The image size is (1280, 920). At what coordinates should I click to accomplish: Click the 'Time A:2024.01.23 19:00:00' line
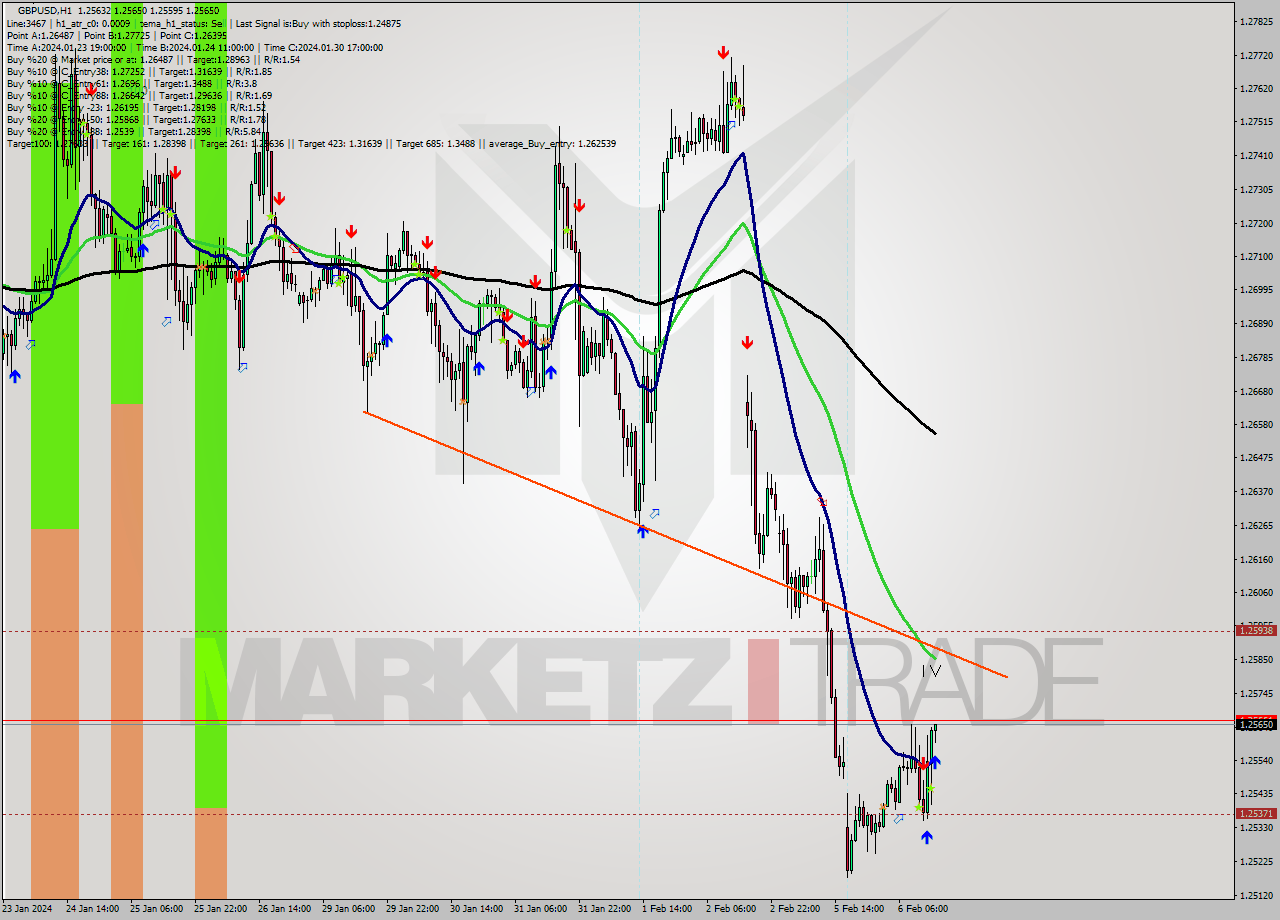[x=66, y=47]
